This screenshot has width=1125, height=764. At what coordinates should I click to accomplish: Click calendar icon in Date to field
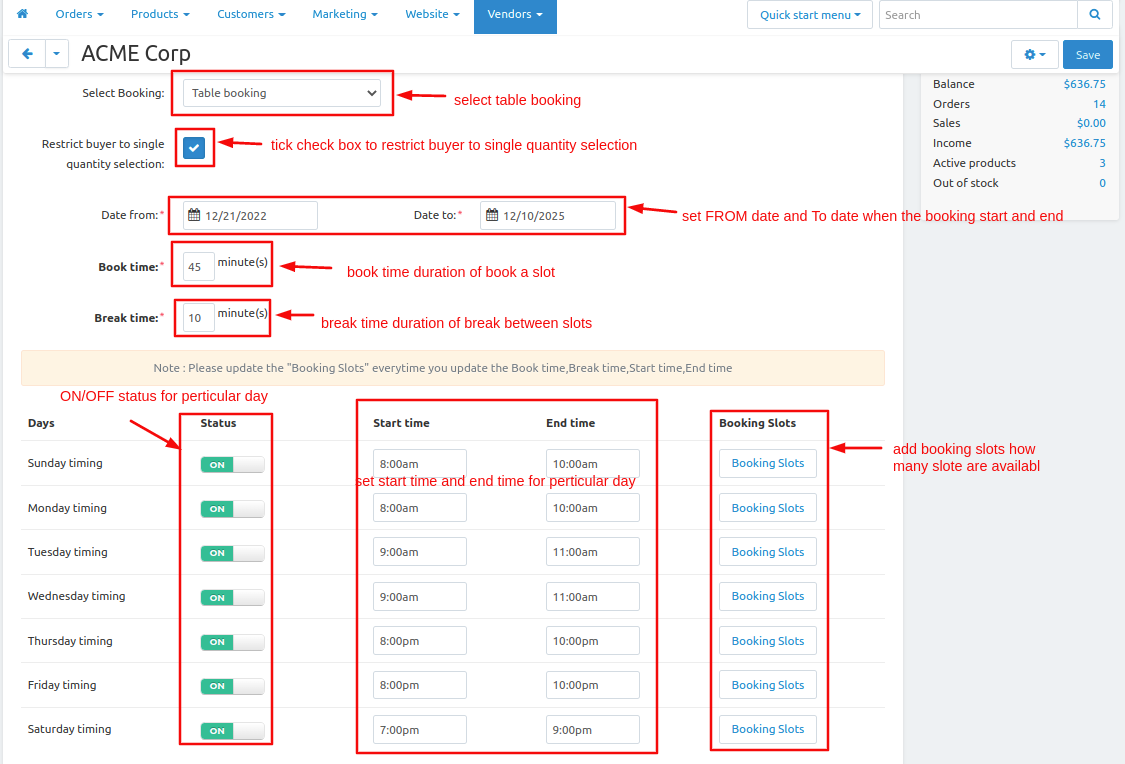(x=492, y=215)
